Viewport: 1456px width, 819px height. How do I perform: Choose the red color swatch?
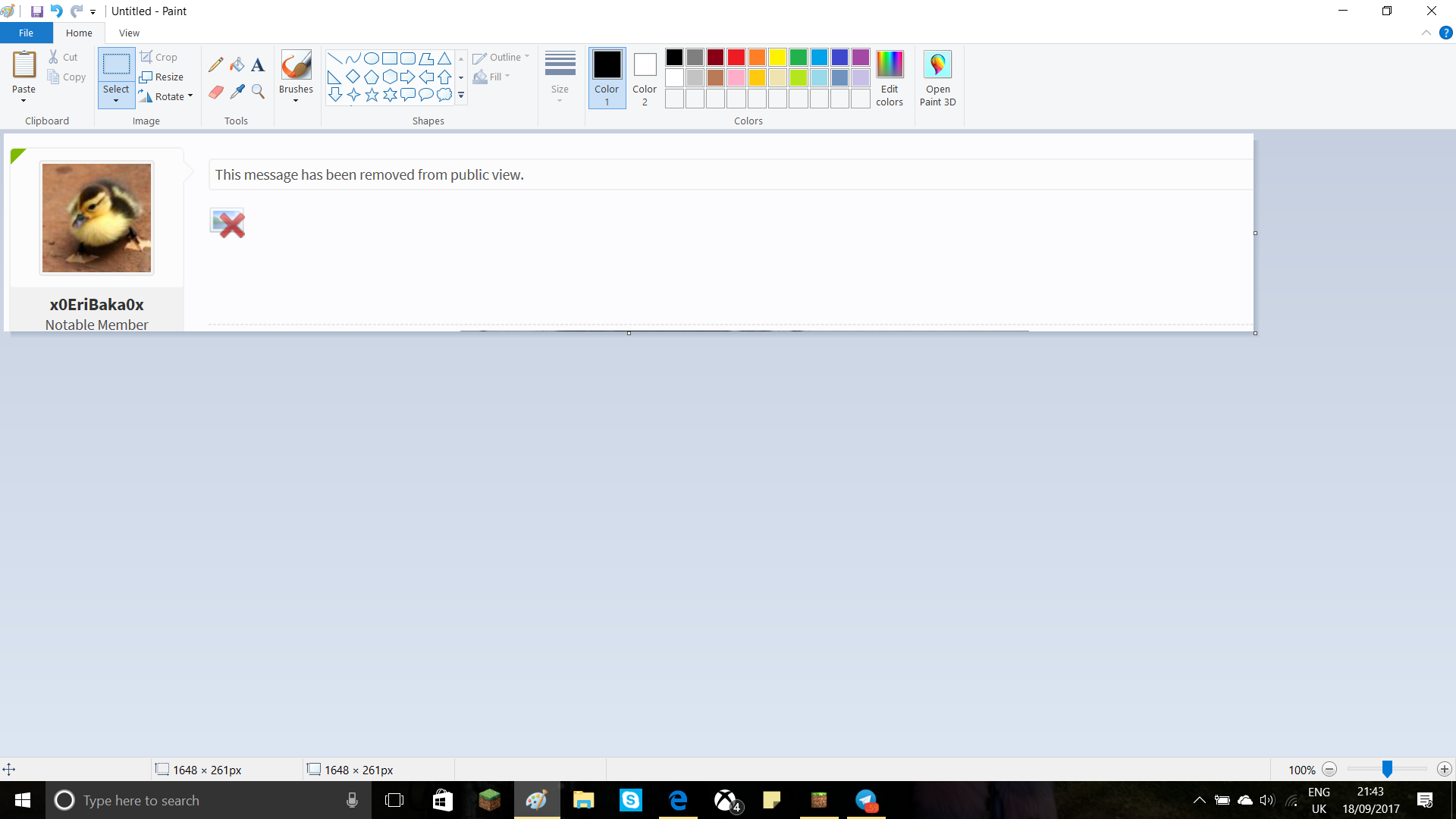point(736,58)
